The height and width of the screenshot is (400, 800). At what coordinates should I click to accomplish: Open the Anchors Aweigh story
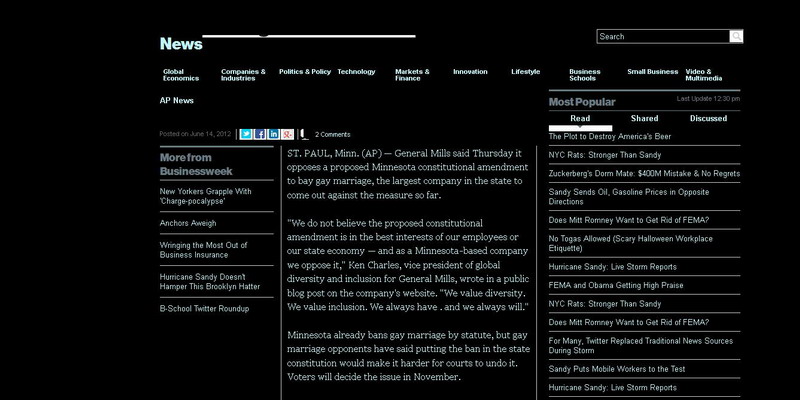pos(188,223)
